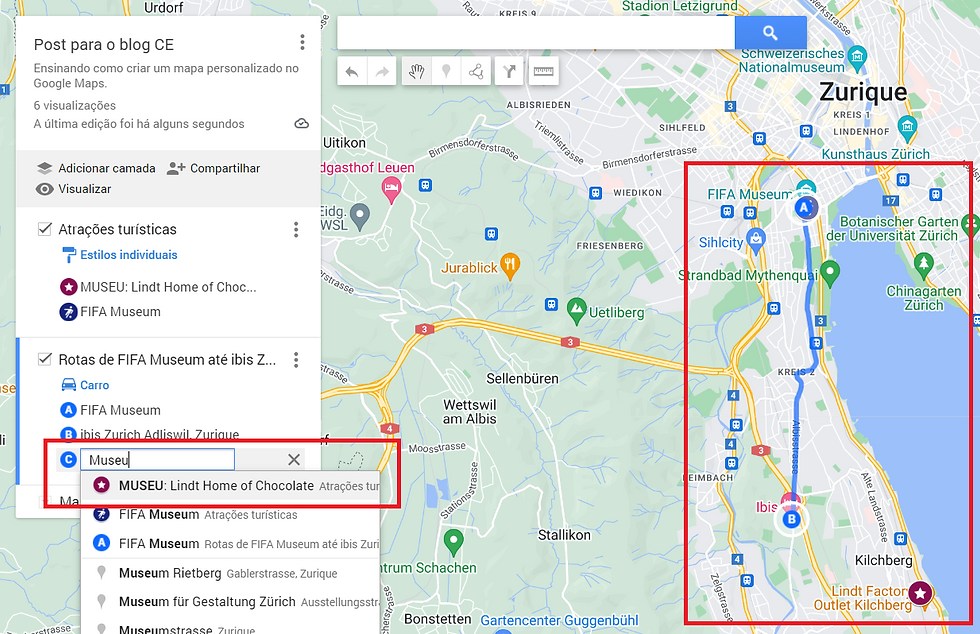Select the measure distances ruler tool
The height and width of the screenshot is (634, 980).
543,72
